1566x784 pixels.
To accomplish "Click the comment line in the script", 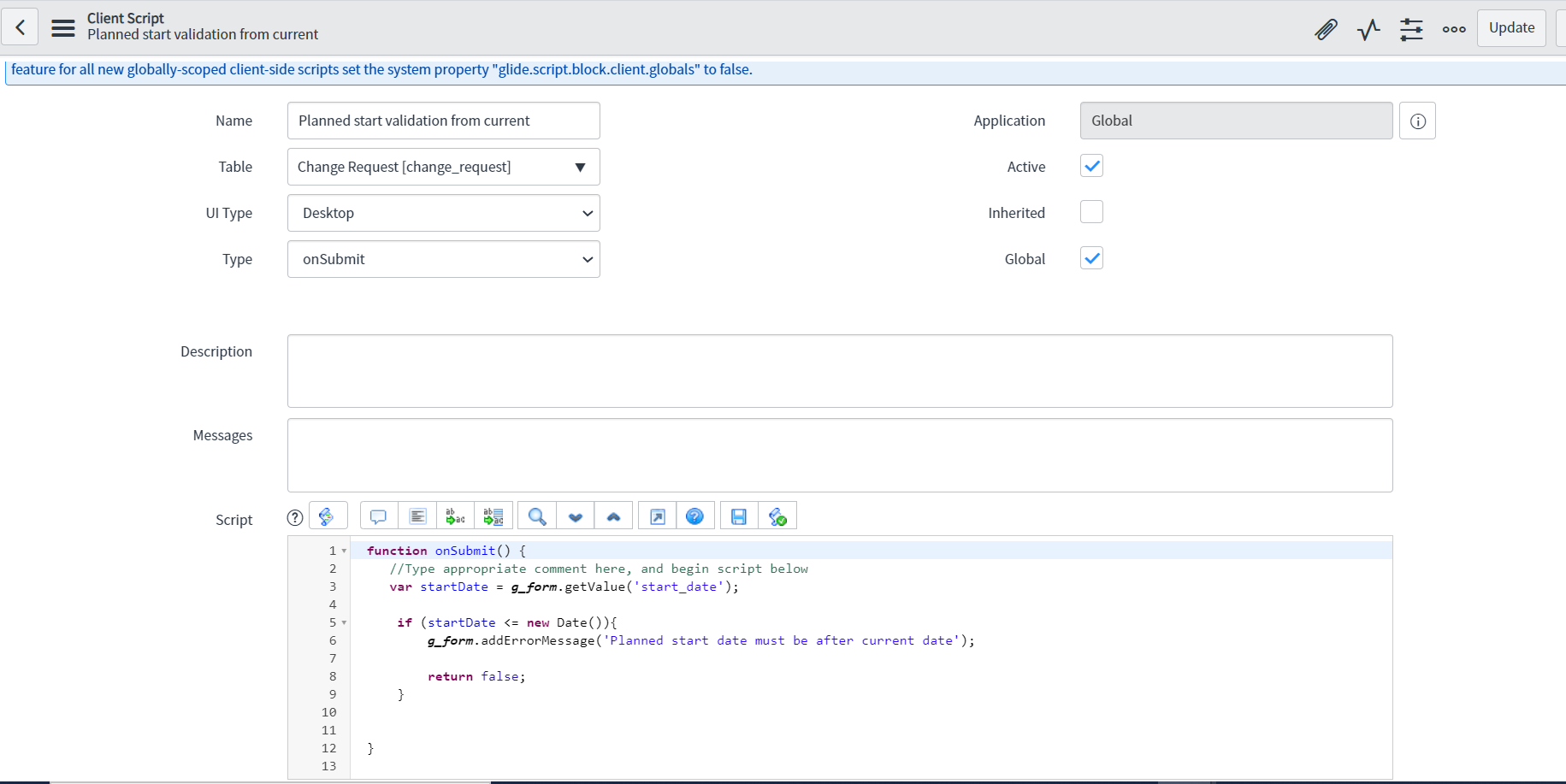I will click(x=599, y=569).
